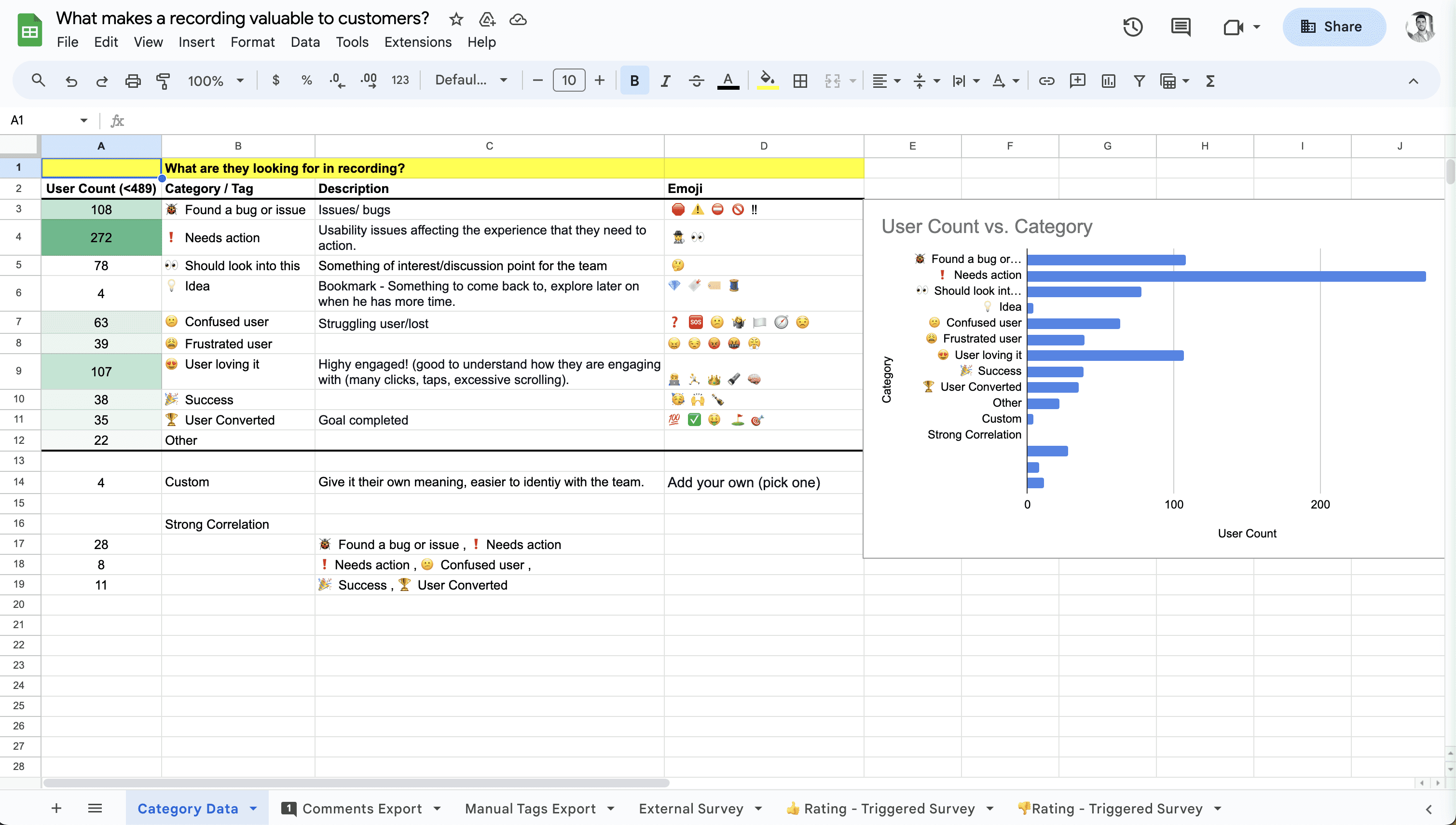Apply strikethrough formatting
The height and width of the screenshot is (825, 1456).
point(696,81)
